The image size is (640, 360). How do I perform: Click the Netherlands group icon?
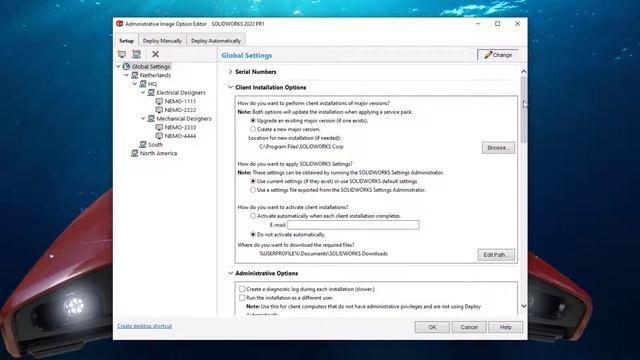coord(134,75)
